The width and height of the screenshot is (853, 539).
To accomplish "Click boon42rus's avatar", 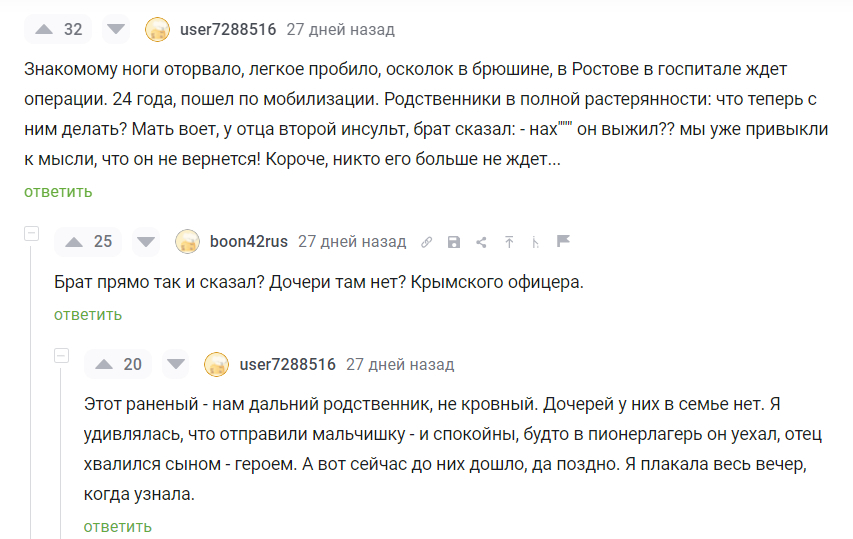I will [x=187, y=242].
